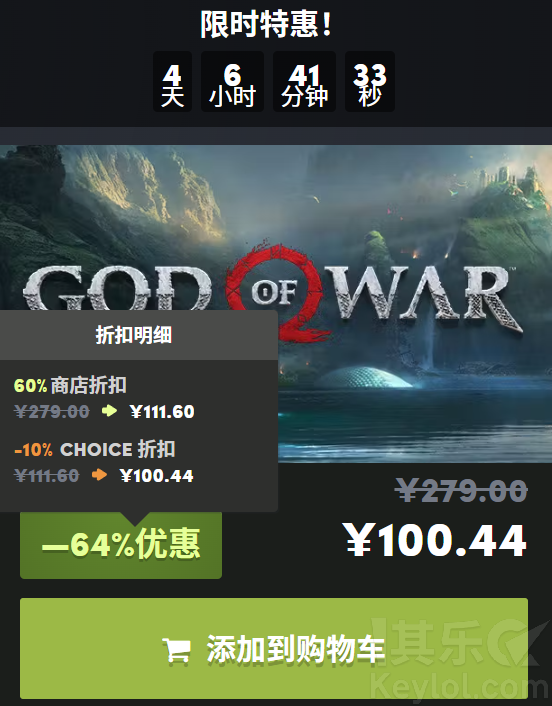Click the minutes countdown box
The height and width of the screenshot is (706, 552).
[304, 81]
